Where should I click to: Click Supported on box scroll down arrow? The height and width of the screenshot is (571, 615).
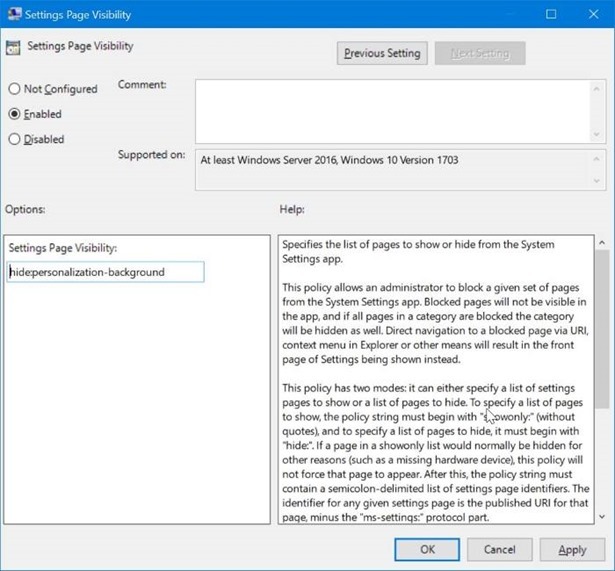point(597,181)
